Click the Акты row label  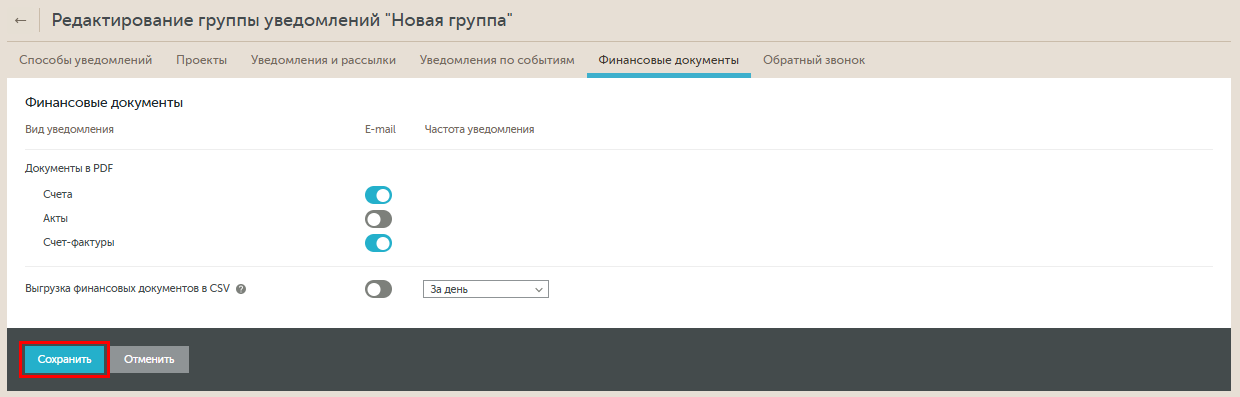pos(56,219)
